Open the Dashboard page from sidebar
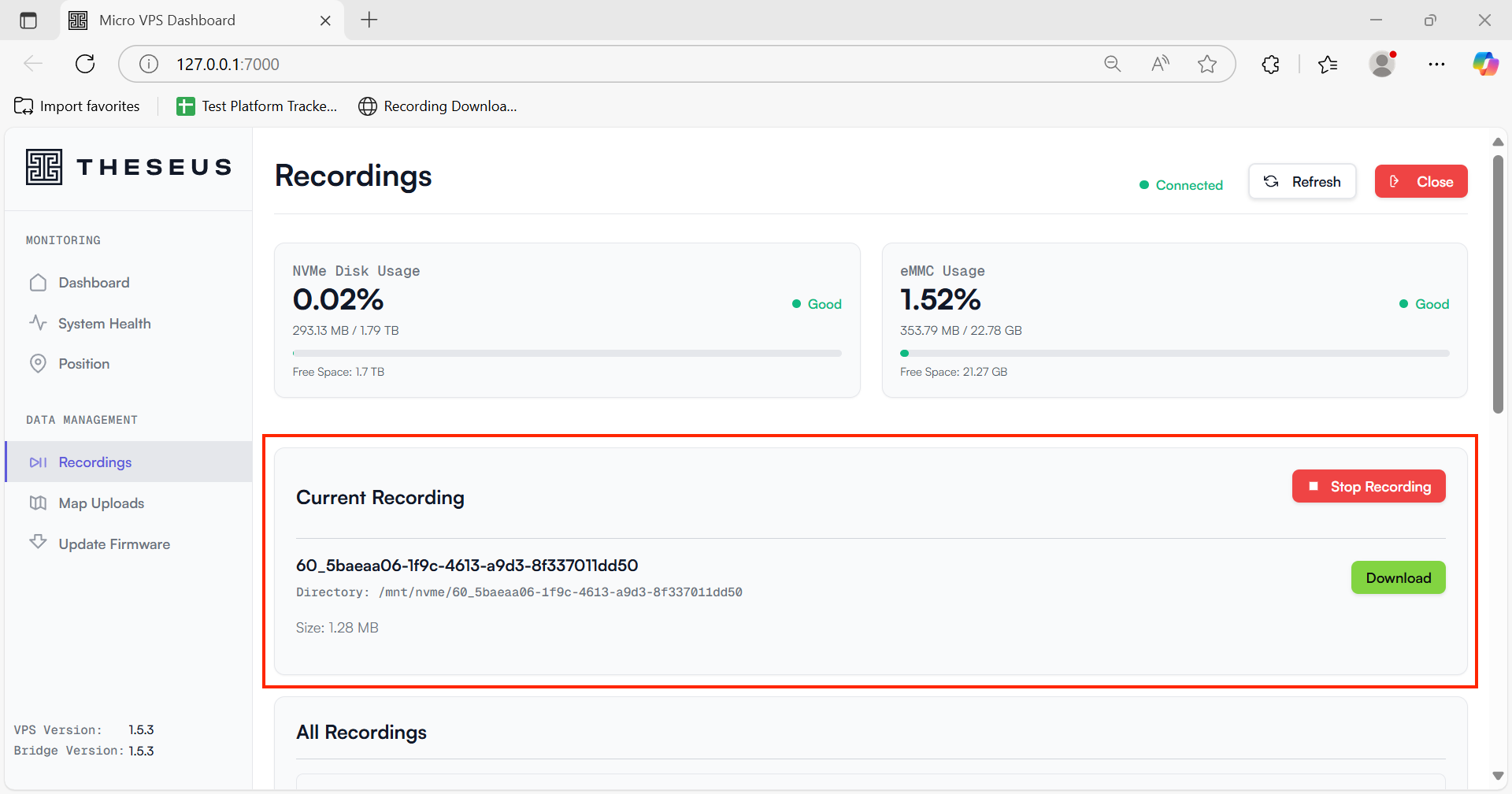This screenshot has width=1512, height=794. [x=93, y=283]
